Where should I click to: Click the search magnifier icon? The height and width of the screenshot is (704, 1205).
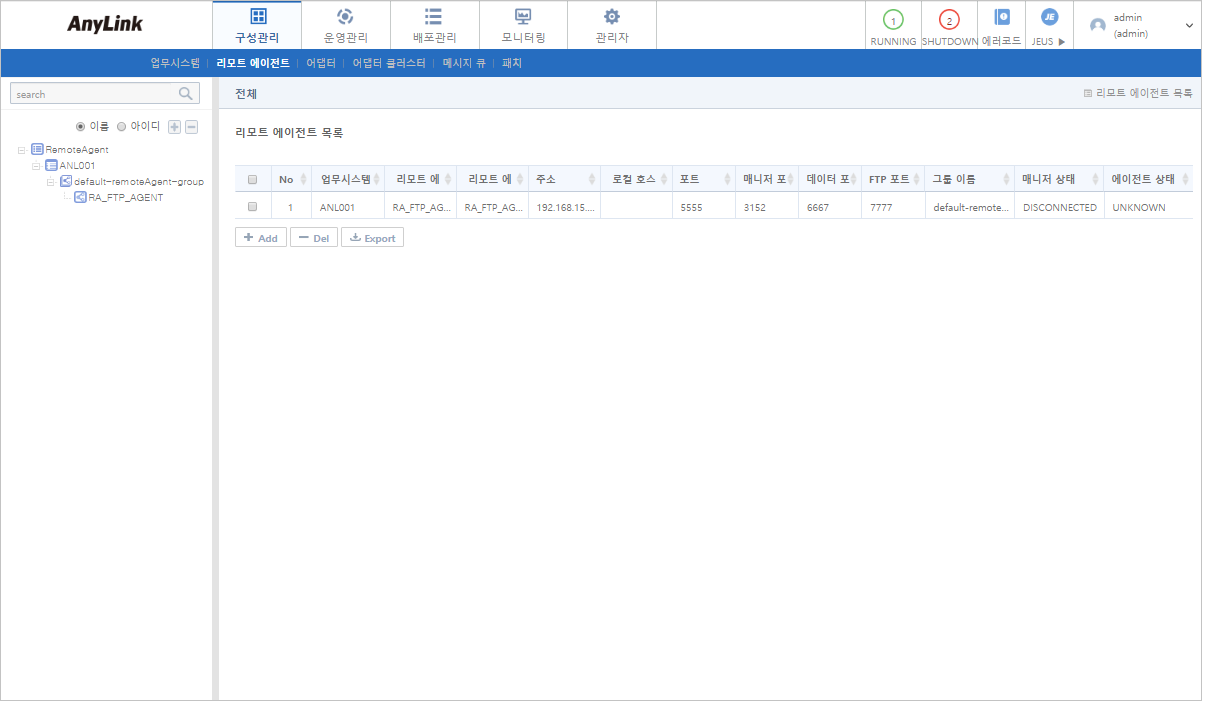[185, 94]
